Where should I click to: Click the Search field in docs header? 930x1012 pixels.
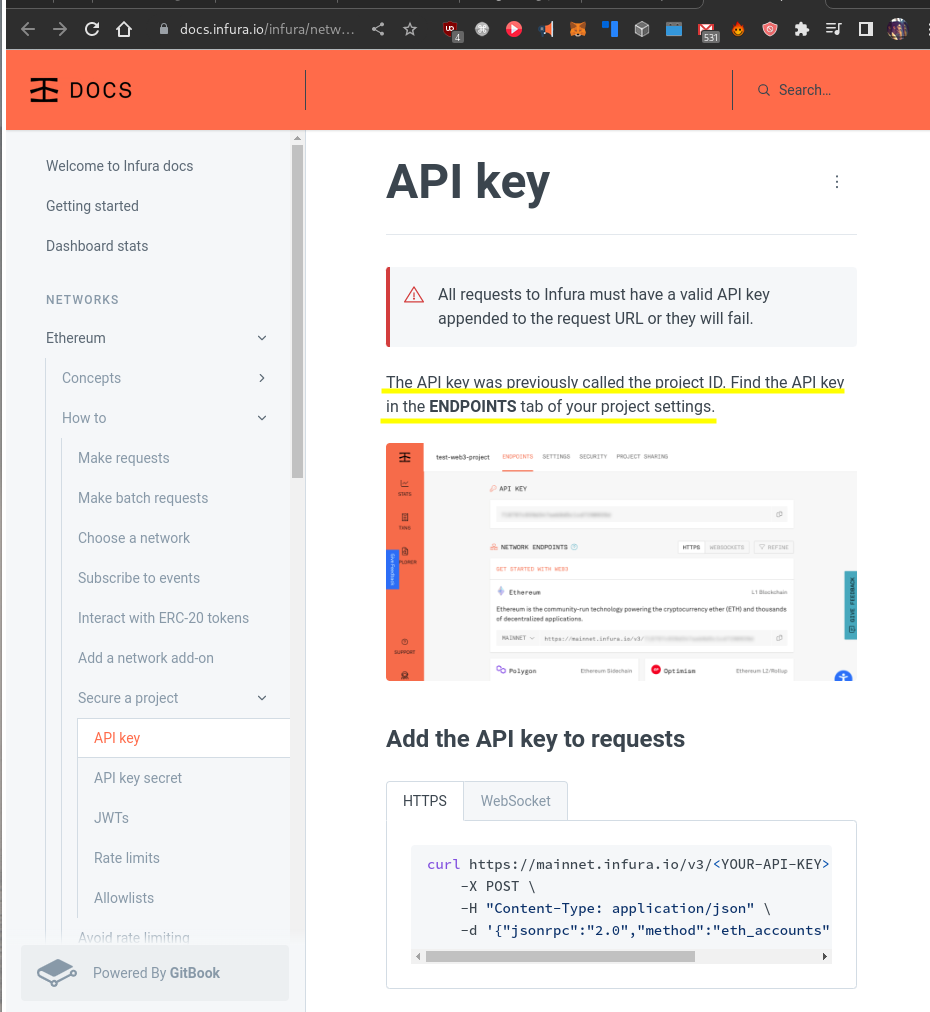tap(804, 90)
